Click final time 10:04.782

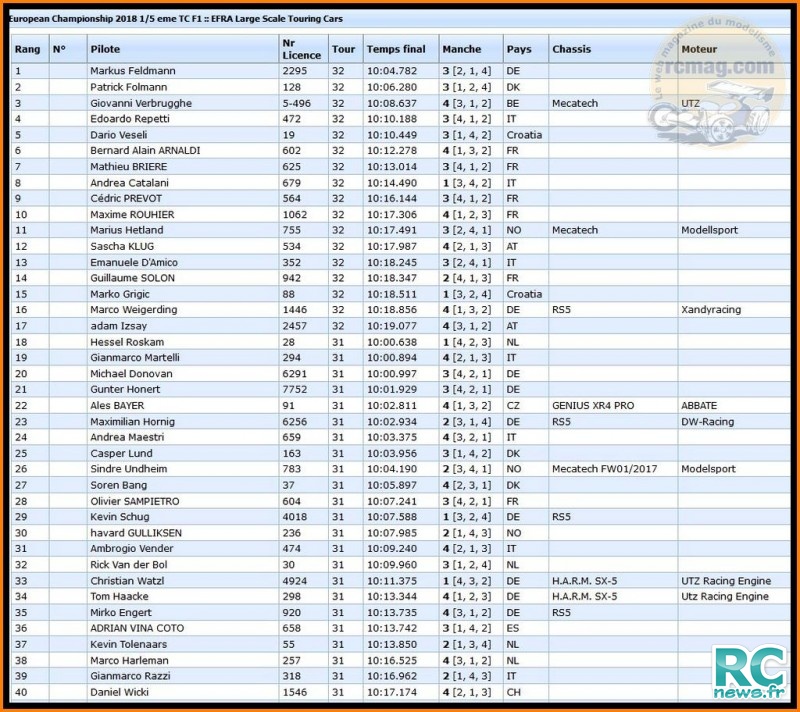coord(392,71)
